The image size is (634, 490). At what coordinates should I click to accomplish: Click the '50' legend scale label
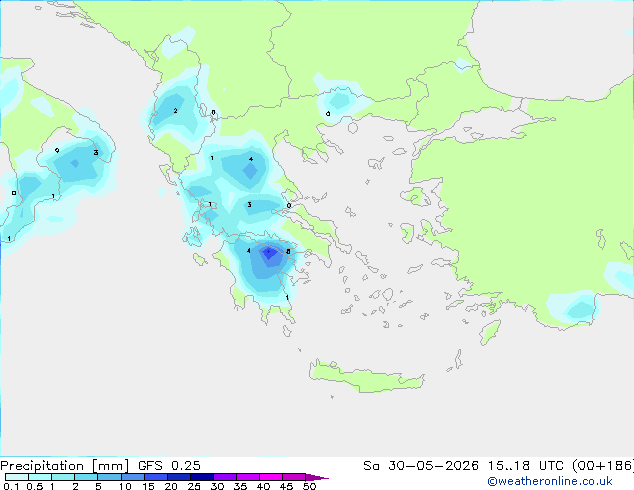pos(309,486)
